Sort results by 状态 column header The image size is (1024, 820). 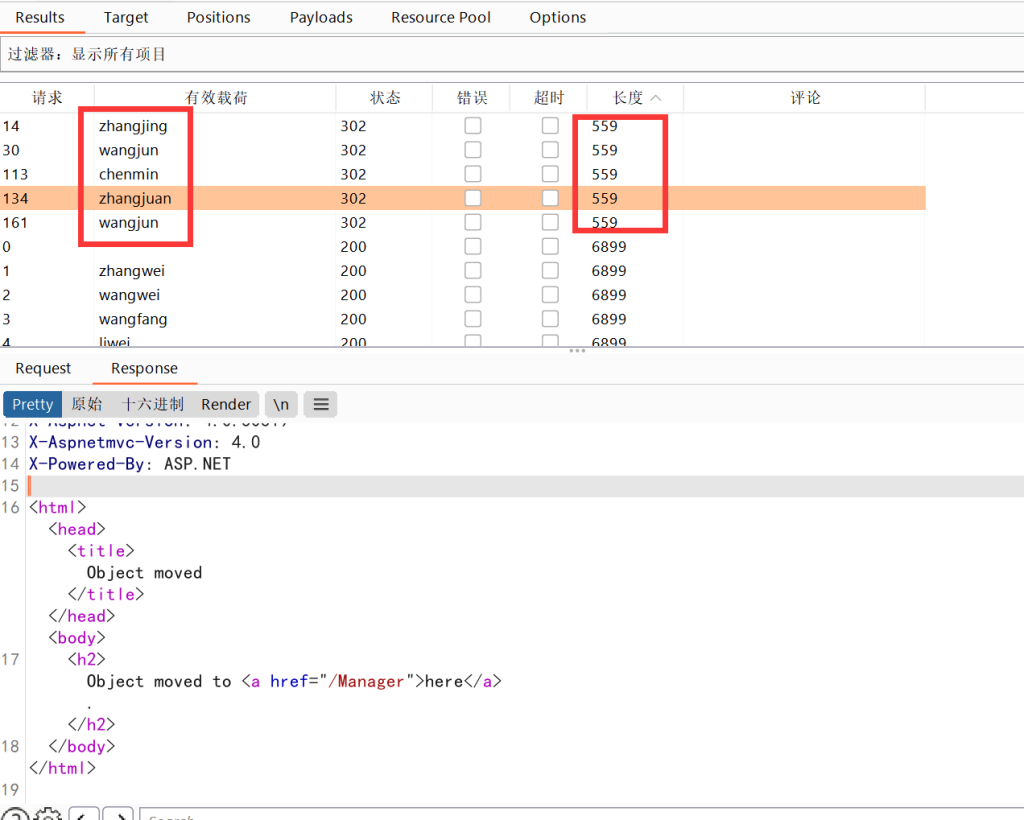pyautogui.click(x=385, y=98)
